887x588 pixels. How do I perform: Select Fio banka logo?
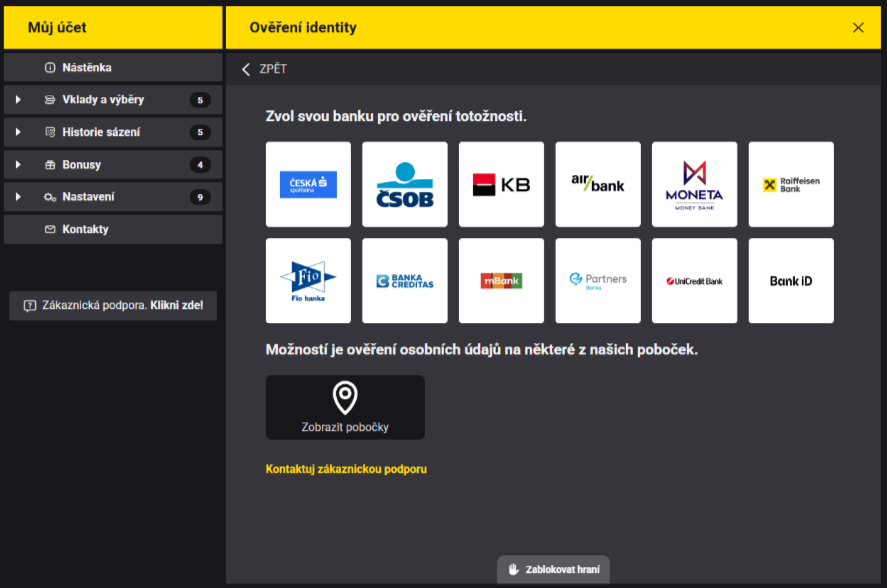tap(308, 281)
